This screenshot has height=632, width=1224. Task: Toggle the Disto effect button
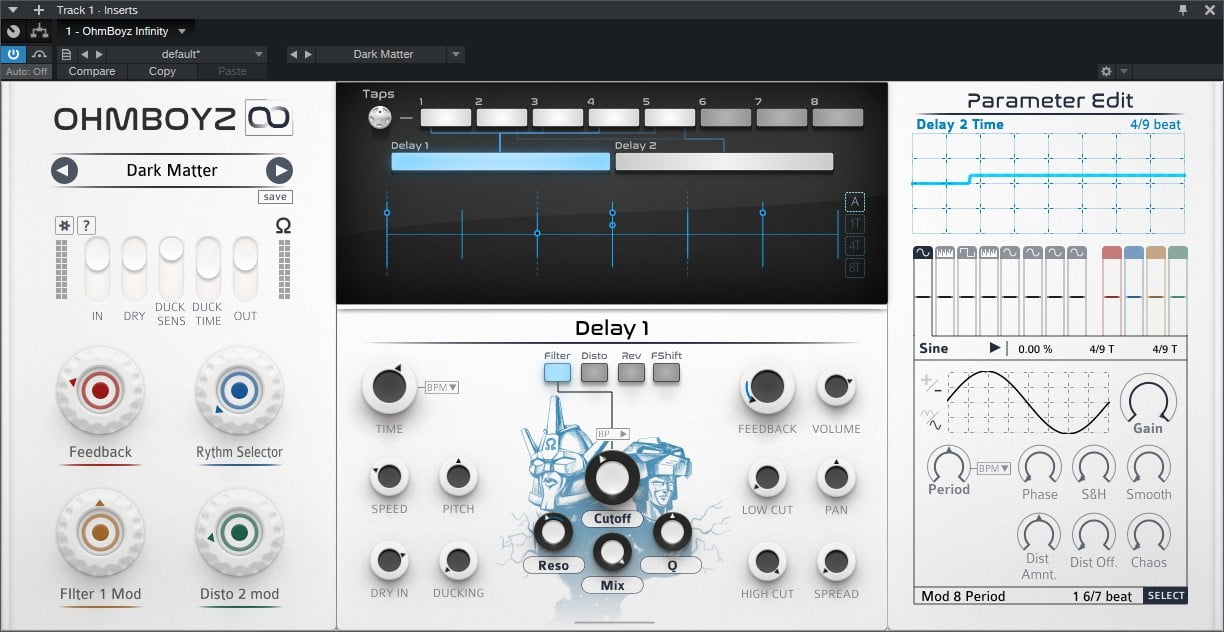594,373
